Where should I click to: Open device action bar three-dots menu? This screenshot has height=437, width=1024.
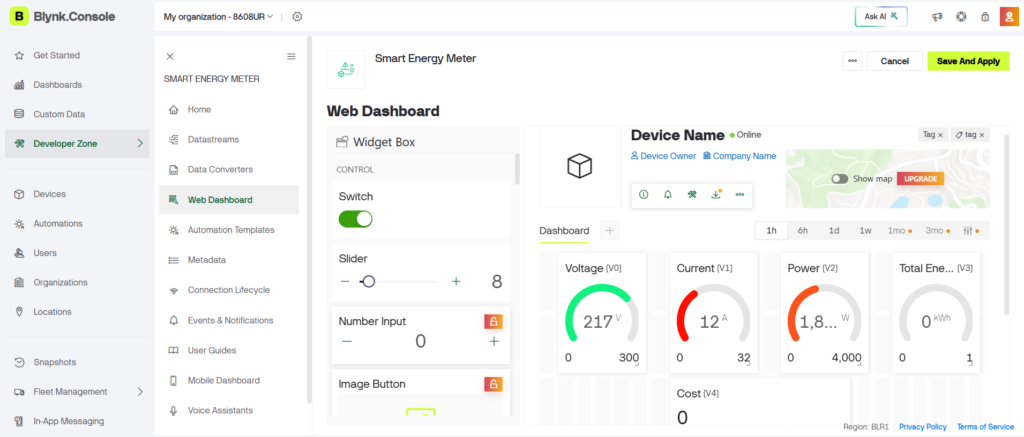click(x=740, y=195)
